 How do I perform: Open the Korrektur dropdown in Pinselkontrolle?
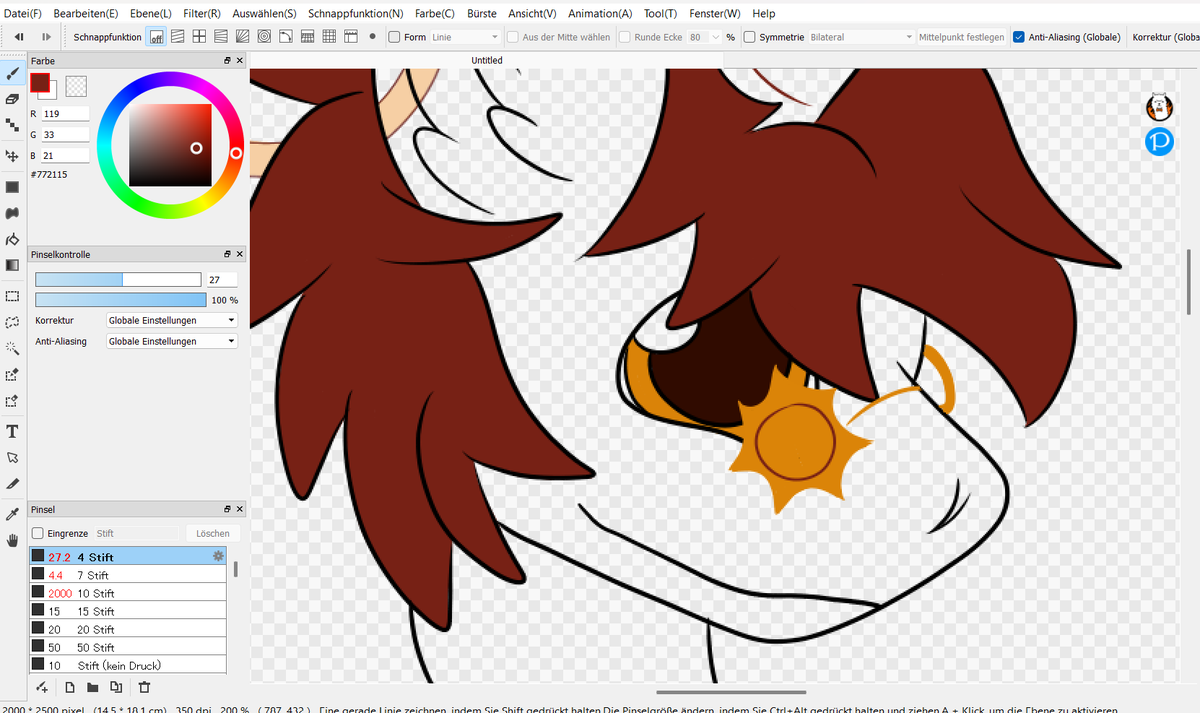pos(172,320)
